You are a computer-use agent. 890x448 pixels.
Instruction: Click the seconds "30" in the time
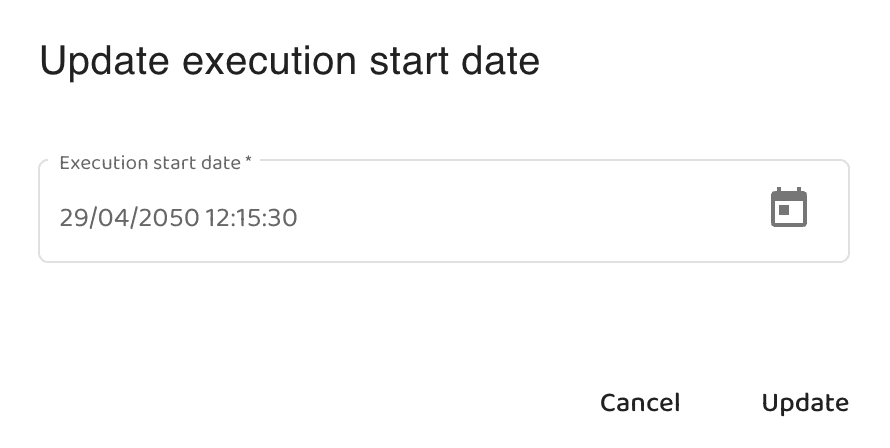click(x=282, y=217)
